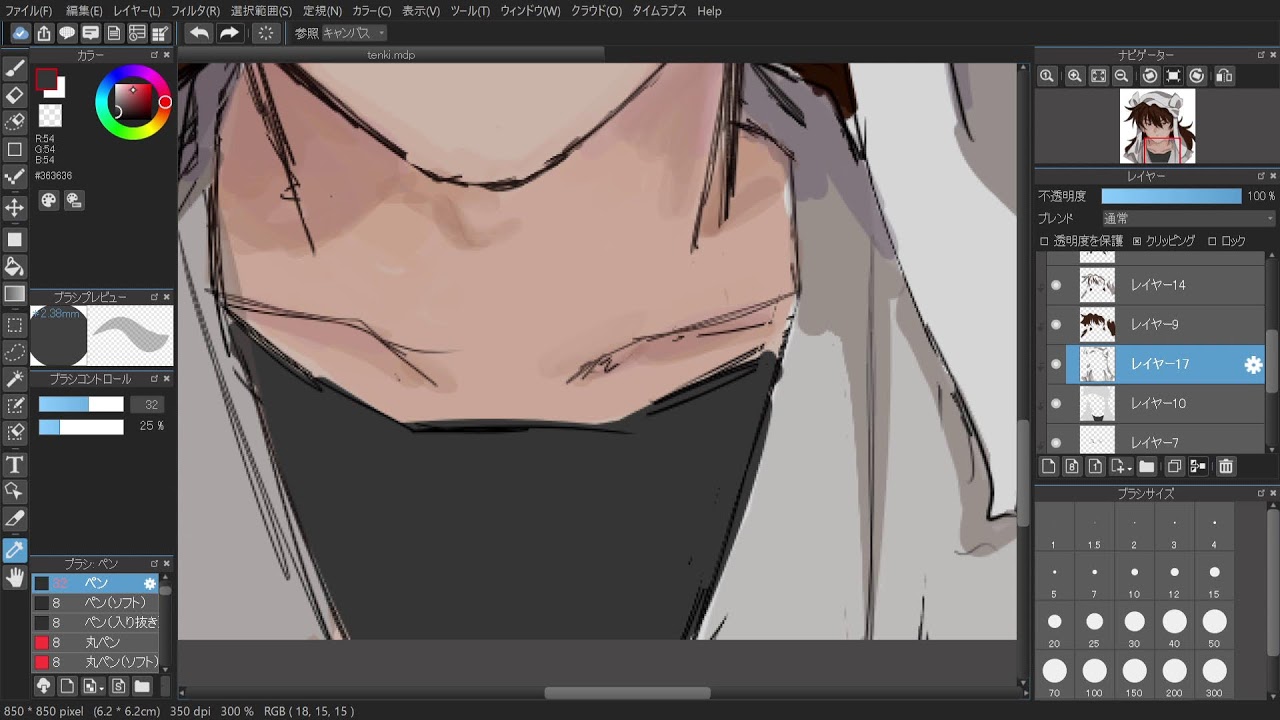Click the cloud save icon

20,33
